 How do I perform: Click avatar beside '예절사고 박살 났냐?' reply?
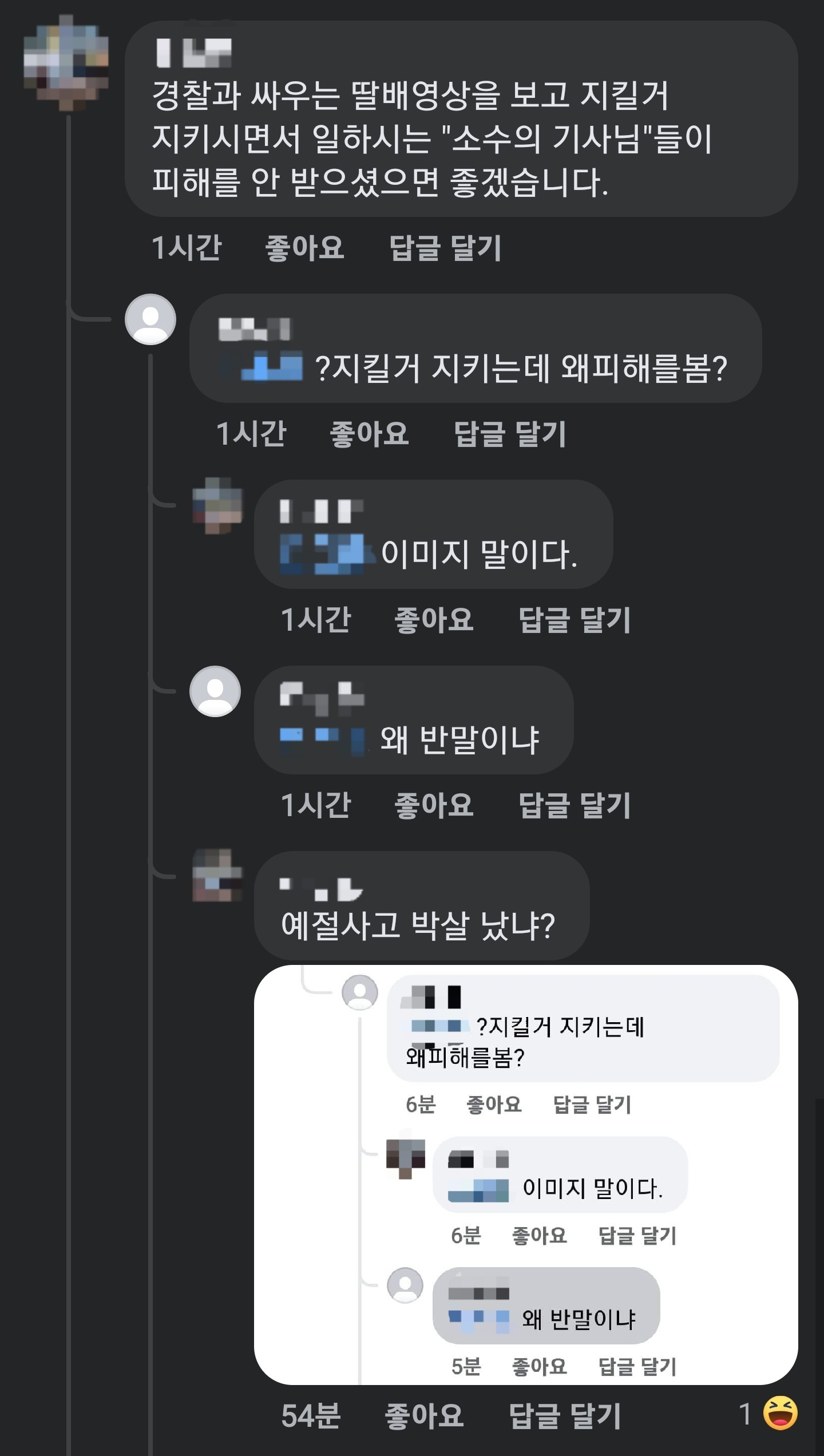click(x=217, y=877)
